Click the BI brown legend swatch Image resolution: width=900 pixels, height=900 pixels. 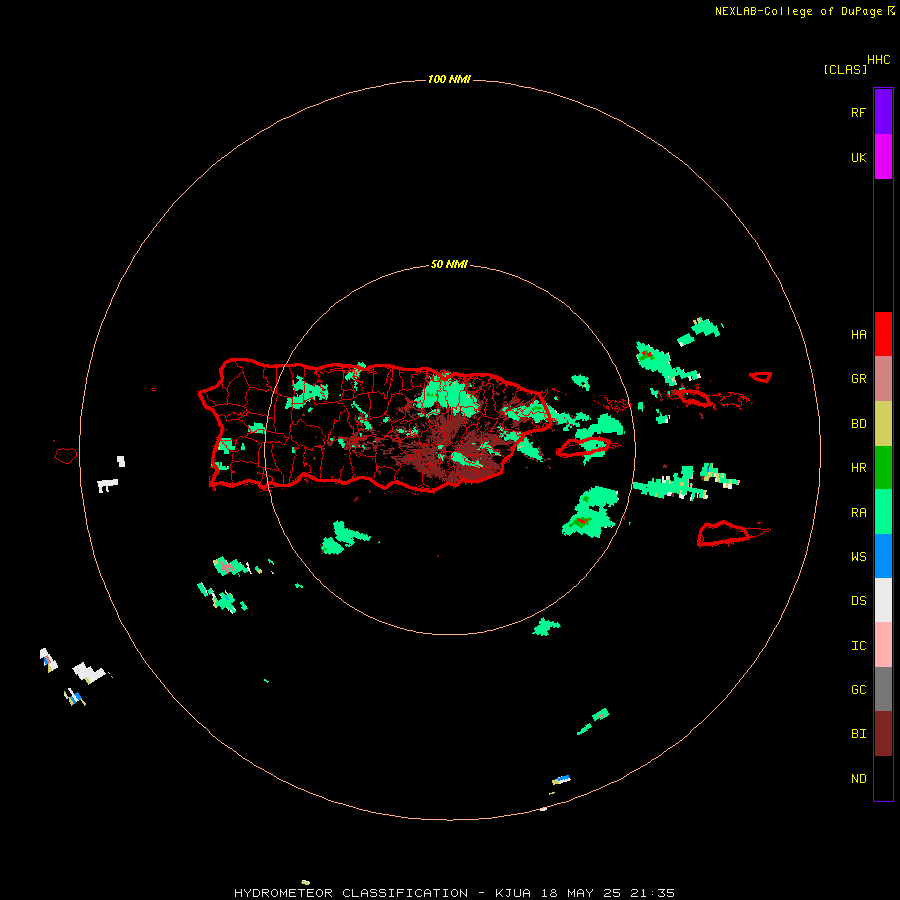tap(883, 734)
